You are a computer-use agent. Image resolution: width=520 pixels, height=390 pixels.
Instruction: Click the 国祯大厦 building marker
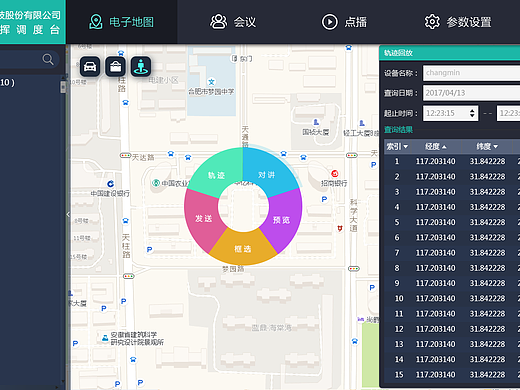(x=316, y=122)
